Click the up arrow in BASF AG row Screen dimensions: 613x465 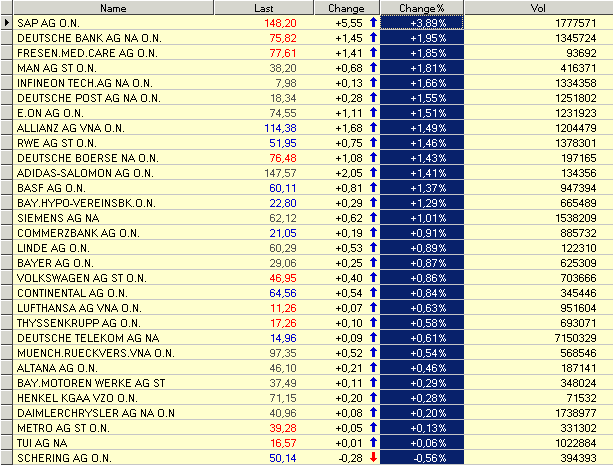click(373, 188)
